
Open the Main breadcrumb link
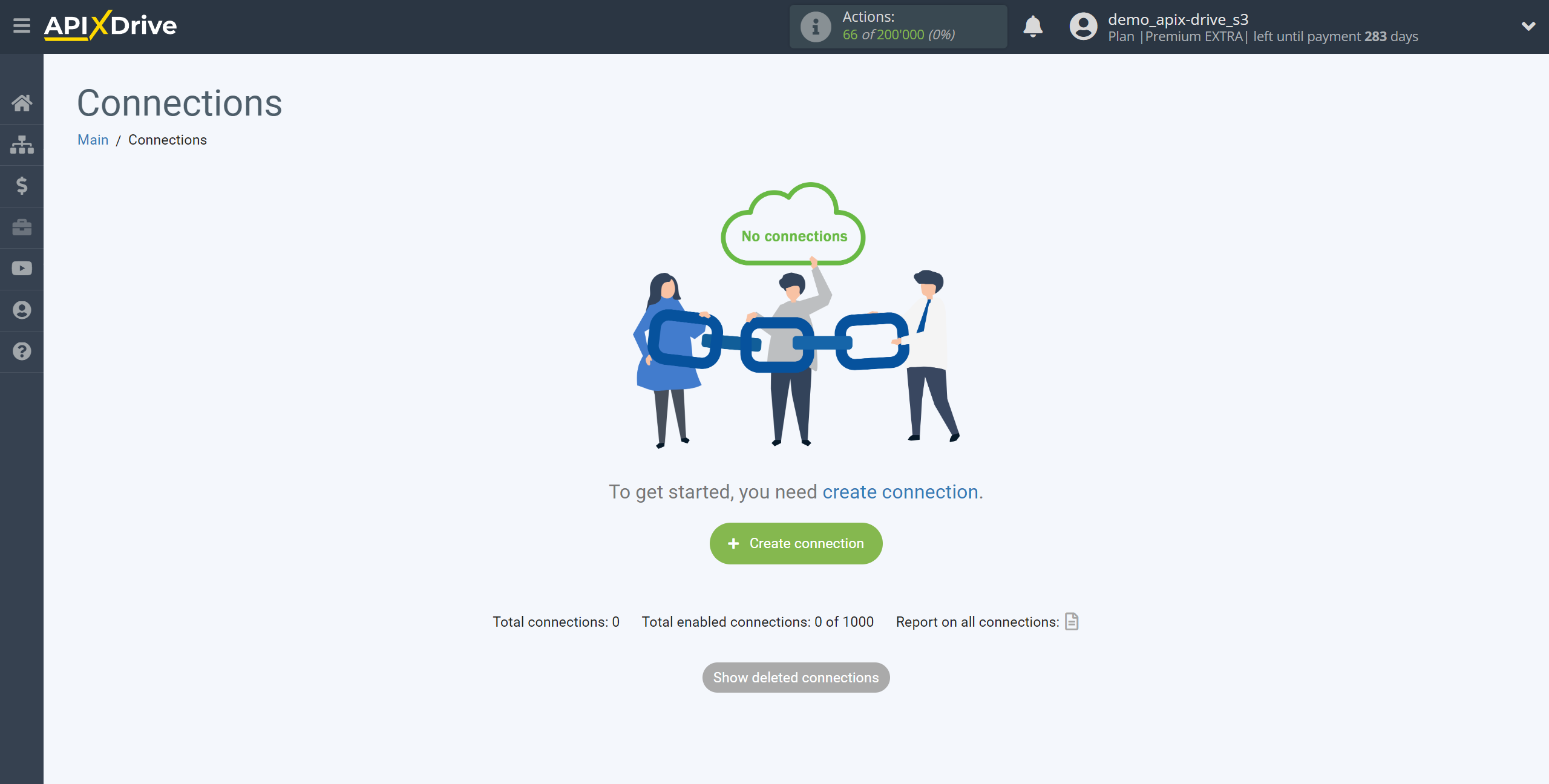click(93, 139)
